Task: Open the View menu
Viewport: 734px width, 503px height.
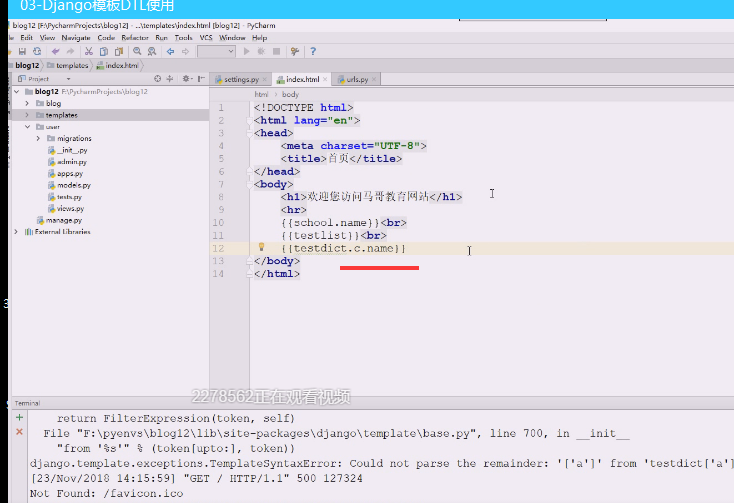Action: pyautogui.click(x=47, y=38)
